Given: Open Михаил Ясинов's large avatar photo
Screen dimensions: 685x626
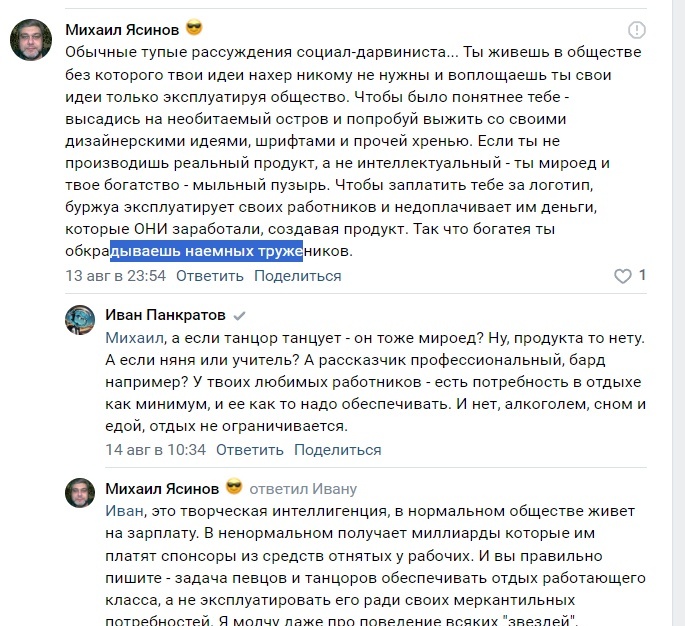Looking at the screenshot, I should [x=31, y=40].
